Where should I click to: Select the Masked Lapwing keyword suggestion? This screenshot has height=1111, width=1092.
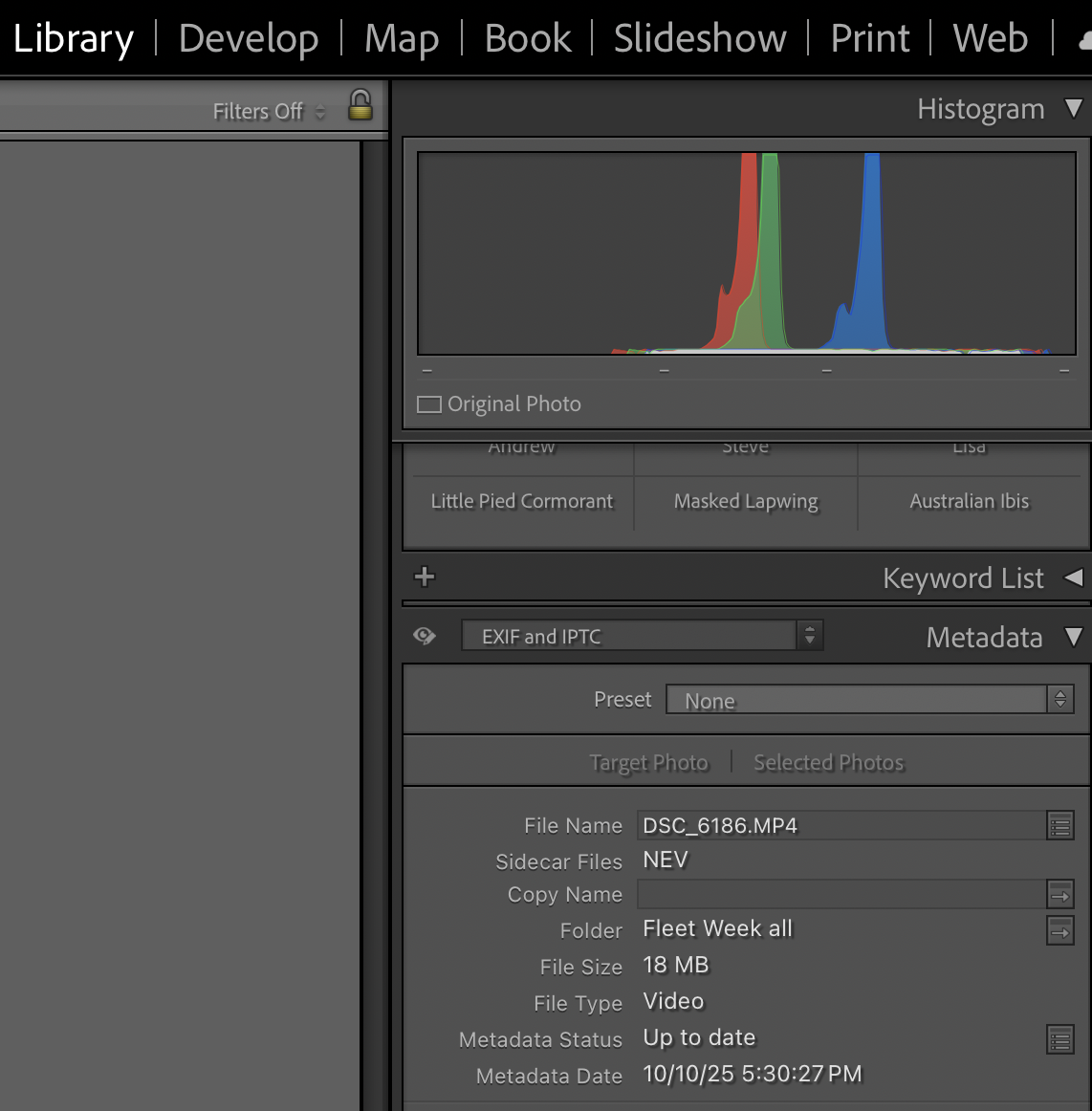click(x=746, y=501)
